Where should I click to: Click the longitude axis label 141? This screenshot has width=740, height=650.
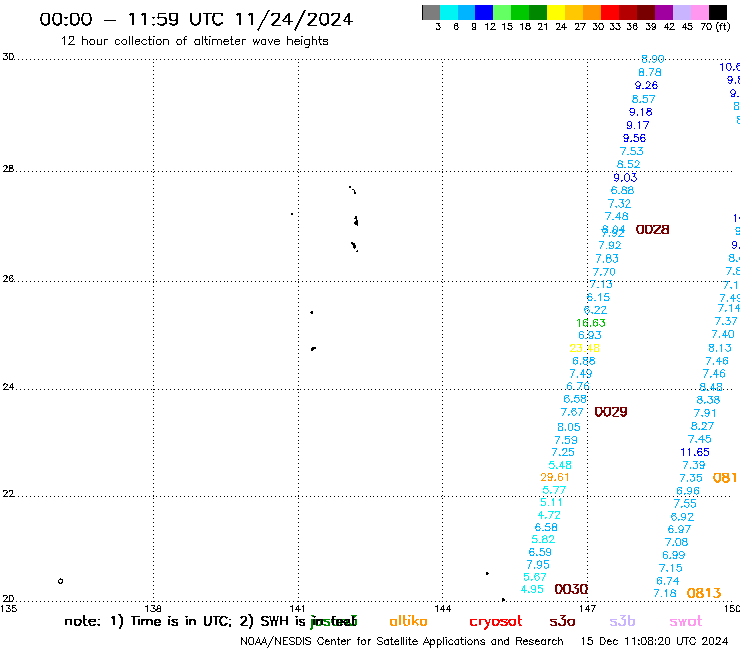(x=297, y=608)
